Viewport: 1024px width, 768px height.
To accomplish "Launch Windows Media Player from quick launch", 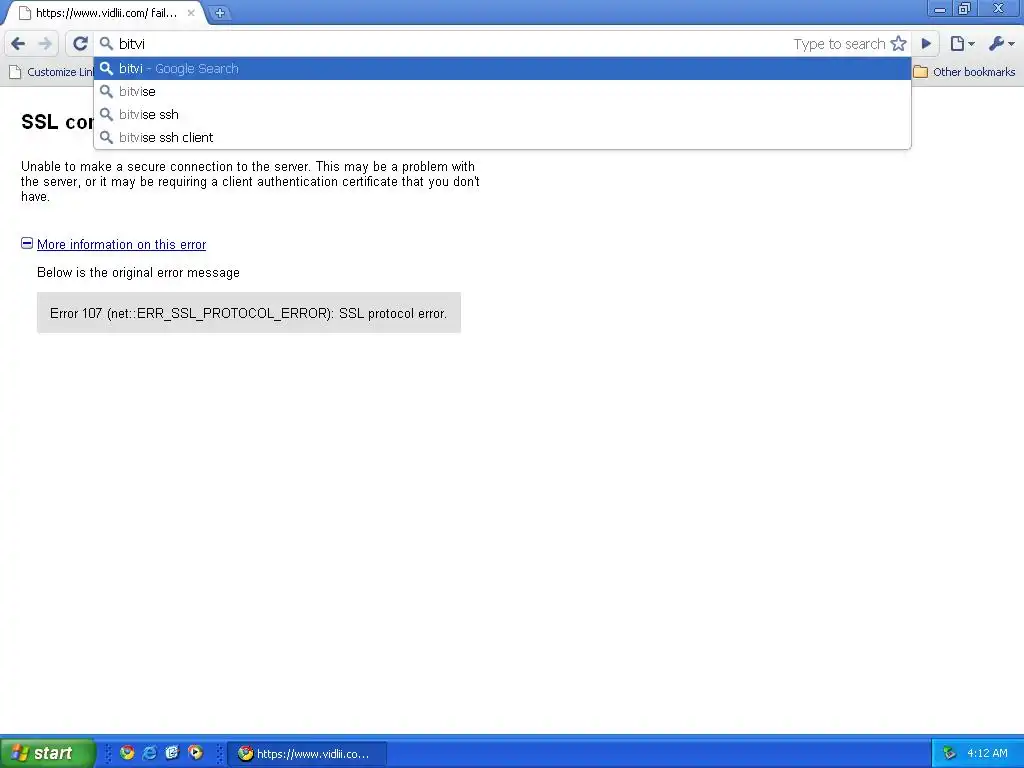I will point(195,753).
